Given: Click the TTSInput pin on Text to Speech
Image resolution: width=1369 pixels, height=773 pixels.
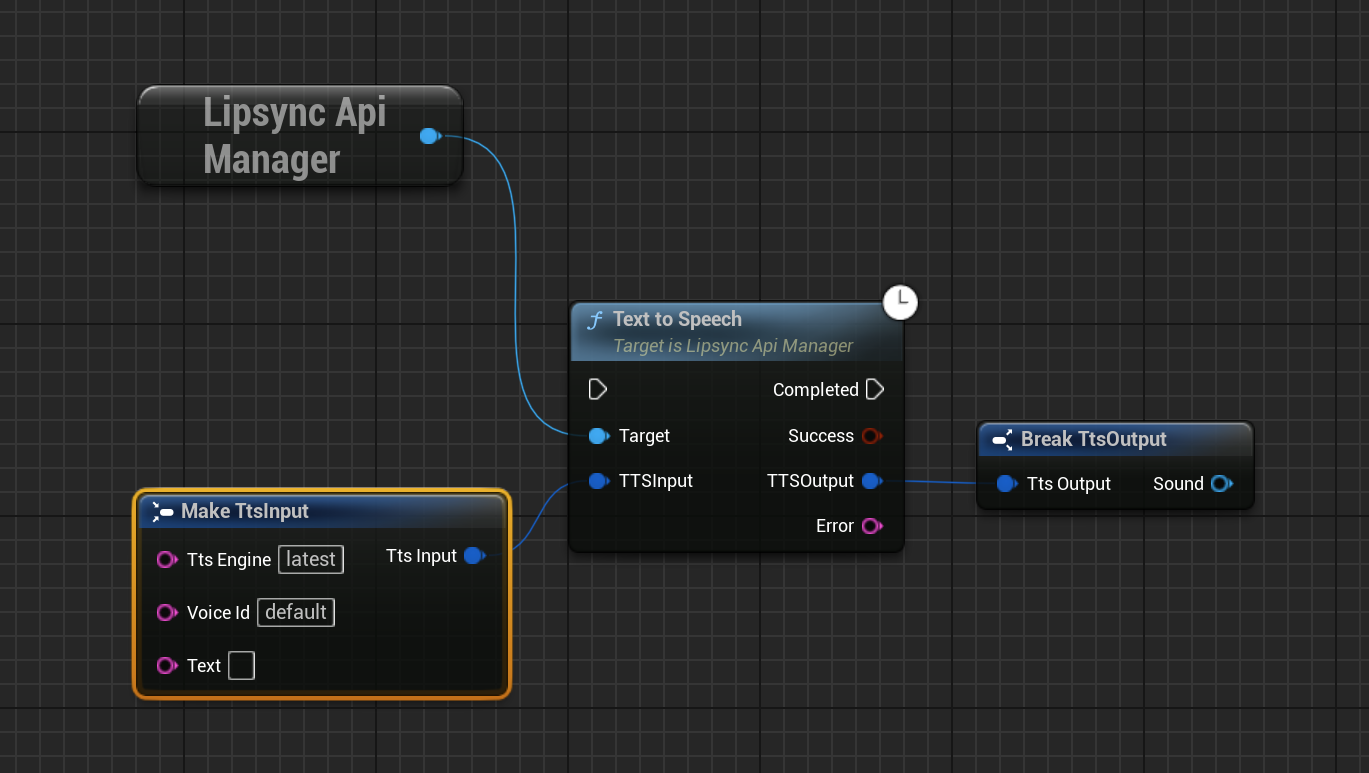Looking at the screenshot, I should coord(598,481).
